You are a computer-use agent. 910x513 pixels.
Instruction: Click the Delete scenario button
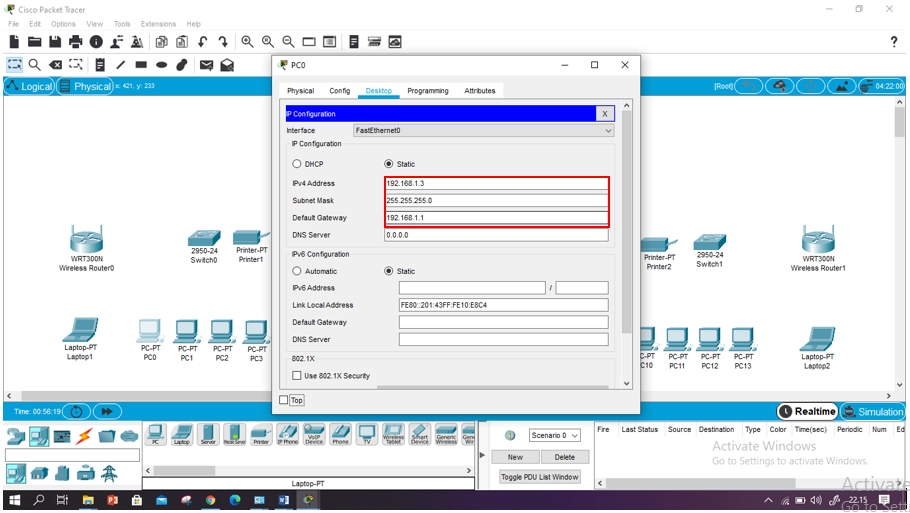click(565, 457)
